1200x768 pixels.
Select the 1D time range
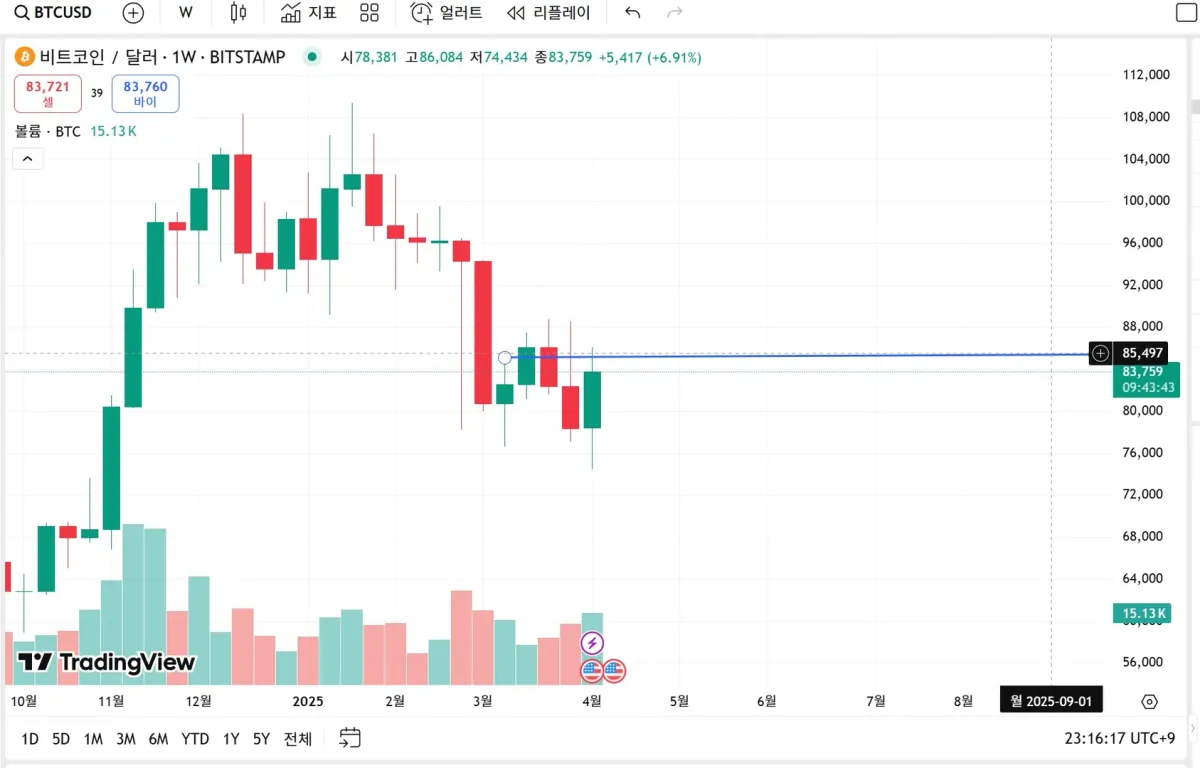coord(30,739)
